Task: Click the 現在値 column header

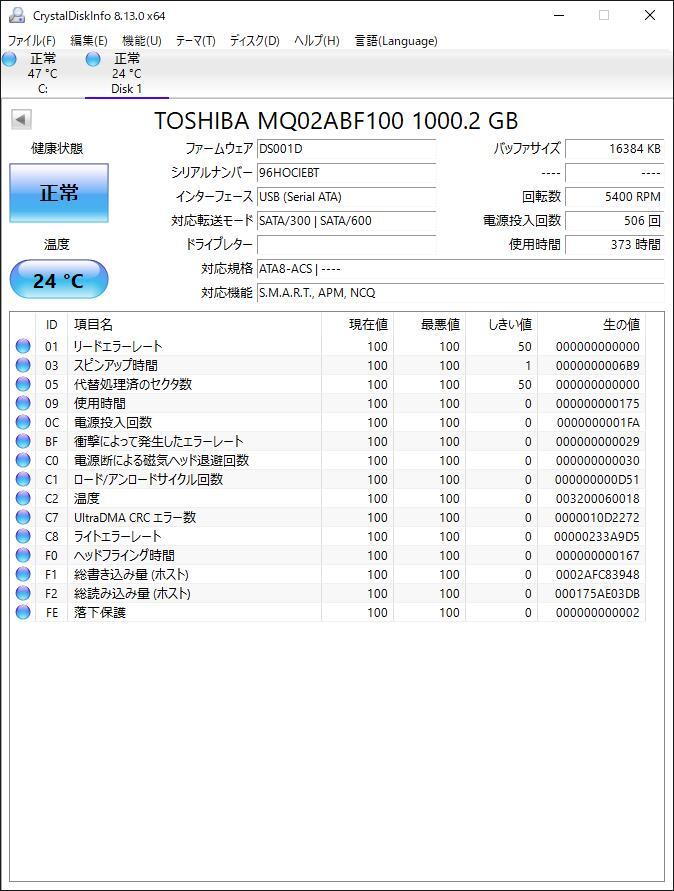Action: [357, 324]
